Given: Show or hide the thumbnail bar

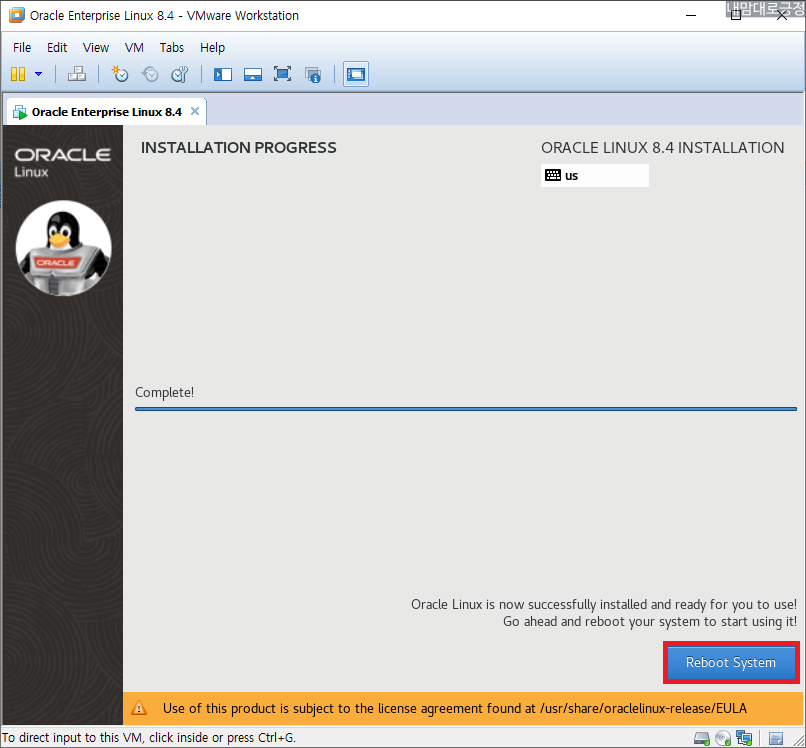Looking at the screenshot, I should [x=253, y=74].
